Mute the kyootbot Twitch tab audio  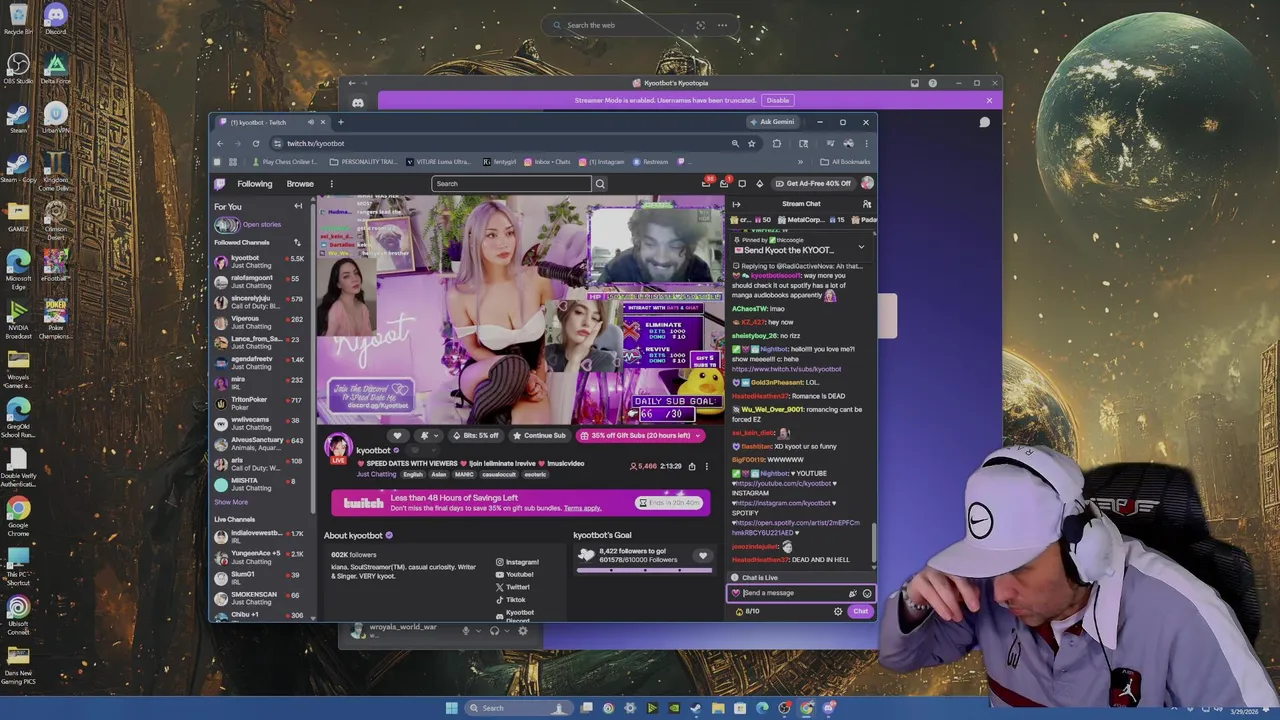310,122
